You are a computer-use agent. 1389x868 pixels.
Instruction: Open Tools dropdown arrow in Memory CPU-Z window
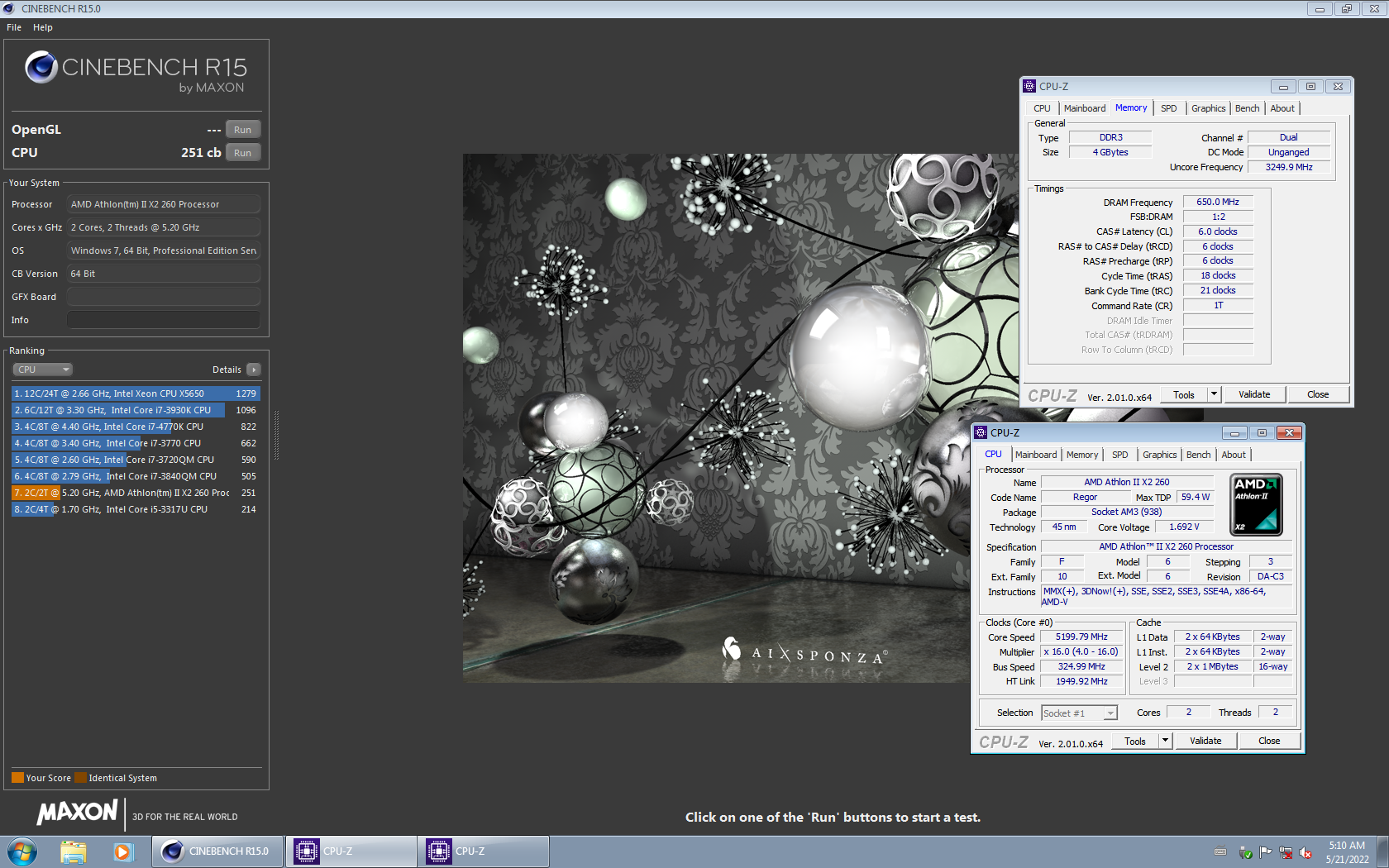(x=1214, y=394)
